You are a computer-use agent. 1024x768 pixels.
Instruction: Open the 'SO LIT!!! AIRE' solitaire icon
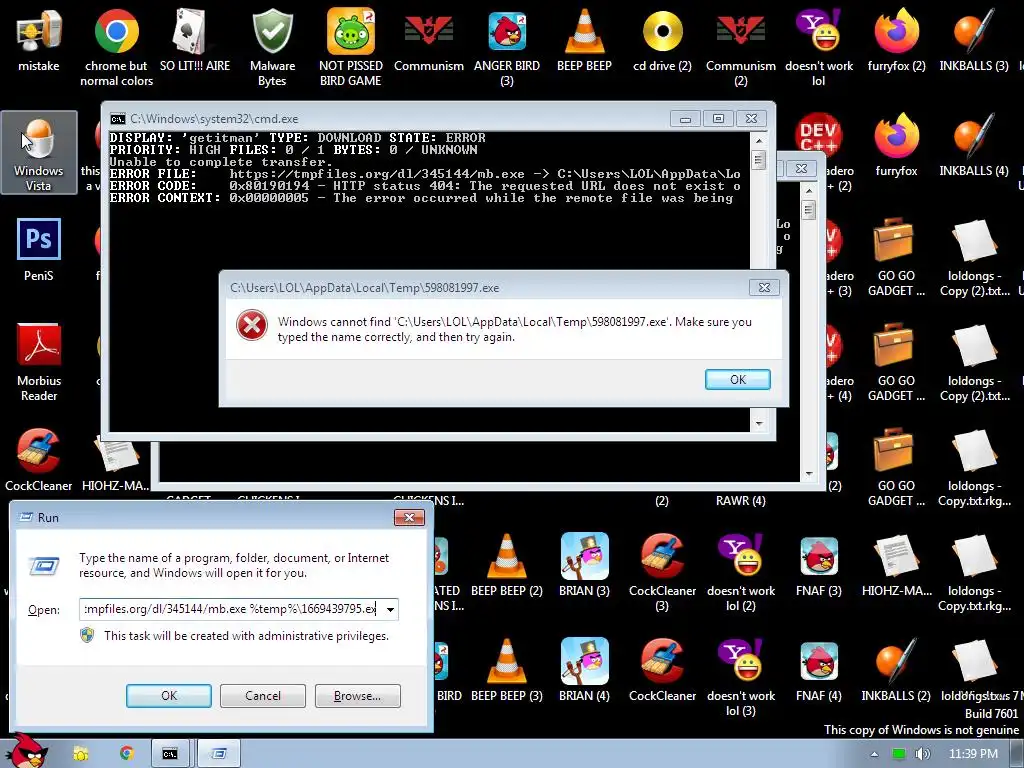(195, 39)
